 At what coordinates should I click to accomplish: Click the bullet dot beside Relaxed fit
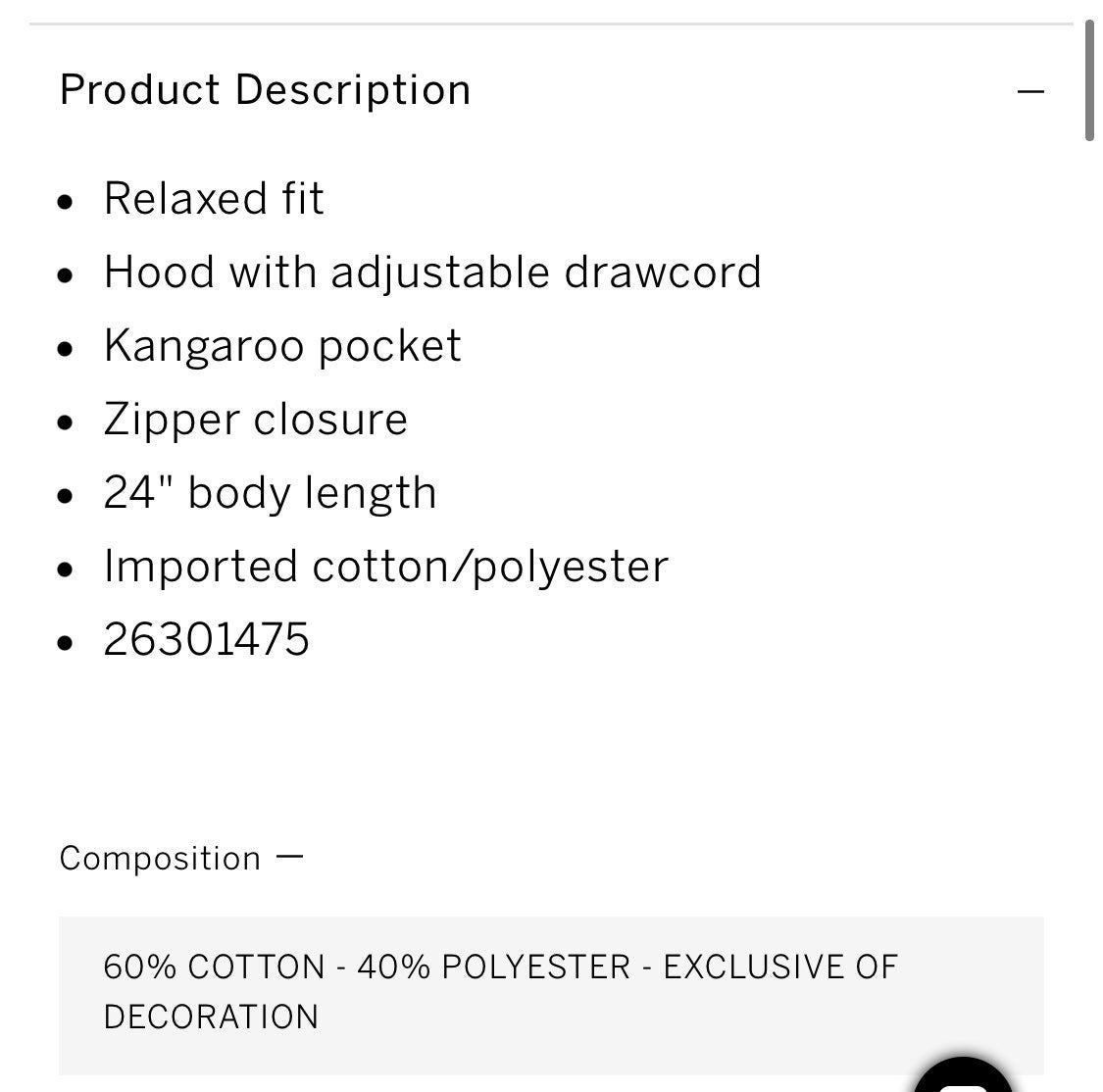[65, 203]
